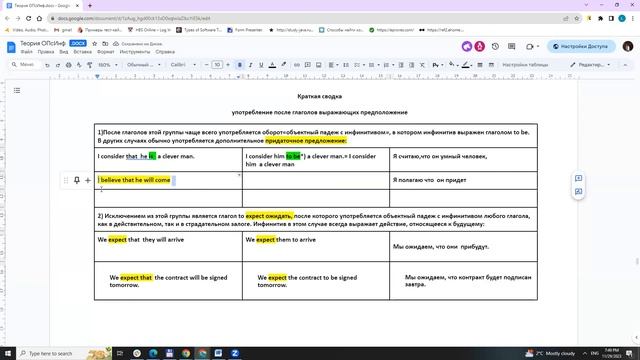
Task: Click the suggest edits icon on right margin
Action: [x=578, y=191]
